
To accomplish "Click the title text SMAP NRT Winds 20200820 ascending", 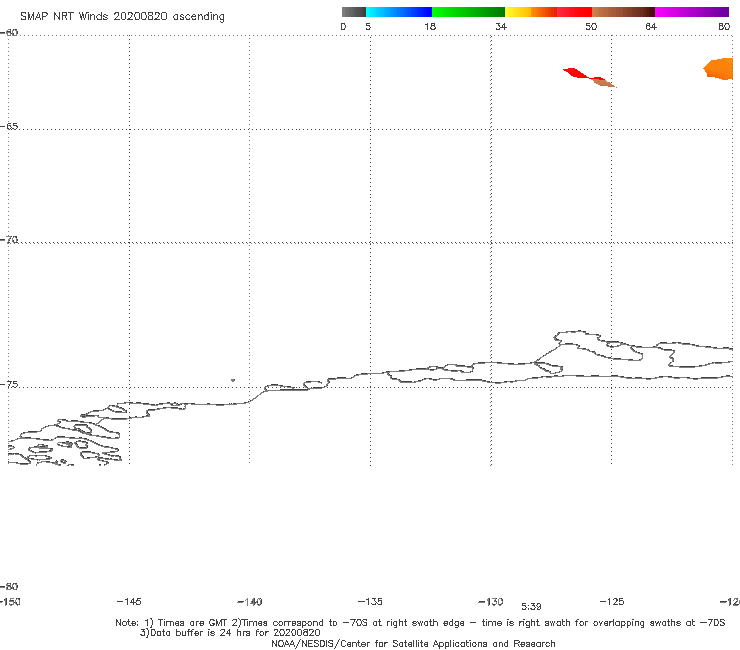I will [x=122, y=16].
